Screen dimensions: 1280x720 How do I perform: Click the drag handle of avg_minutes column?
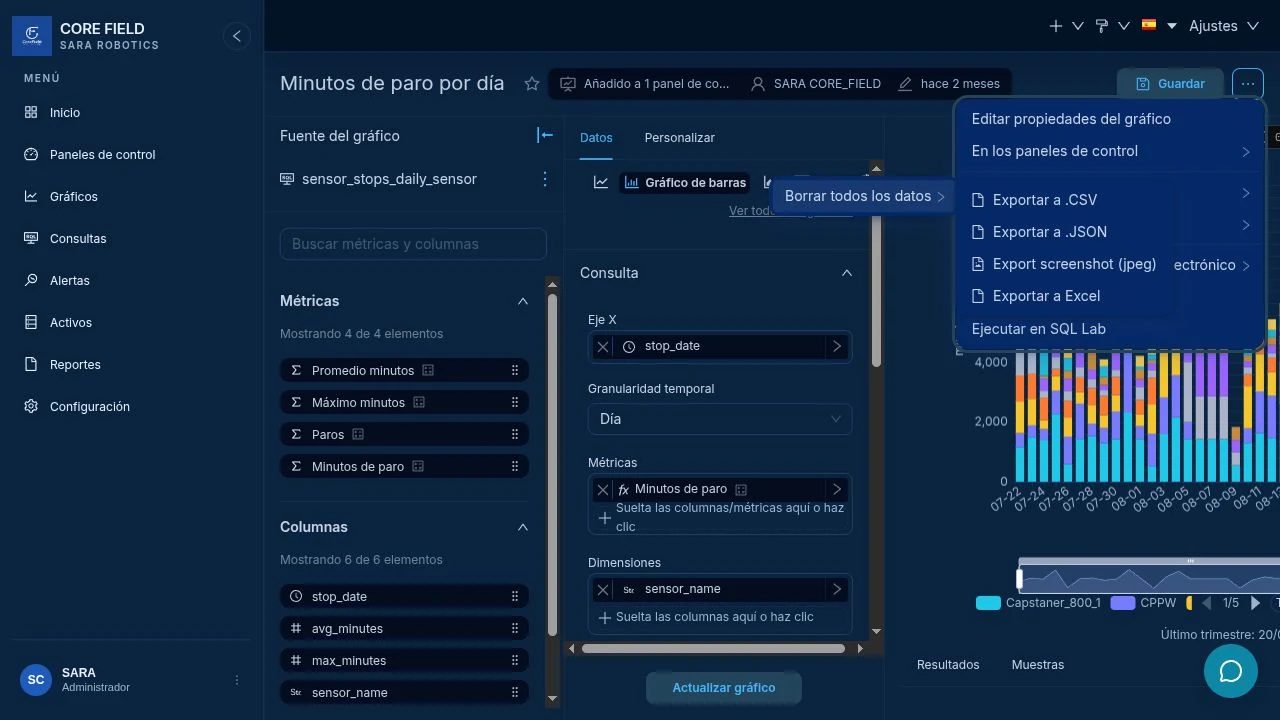point(515,629)
